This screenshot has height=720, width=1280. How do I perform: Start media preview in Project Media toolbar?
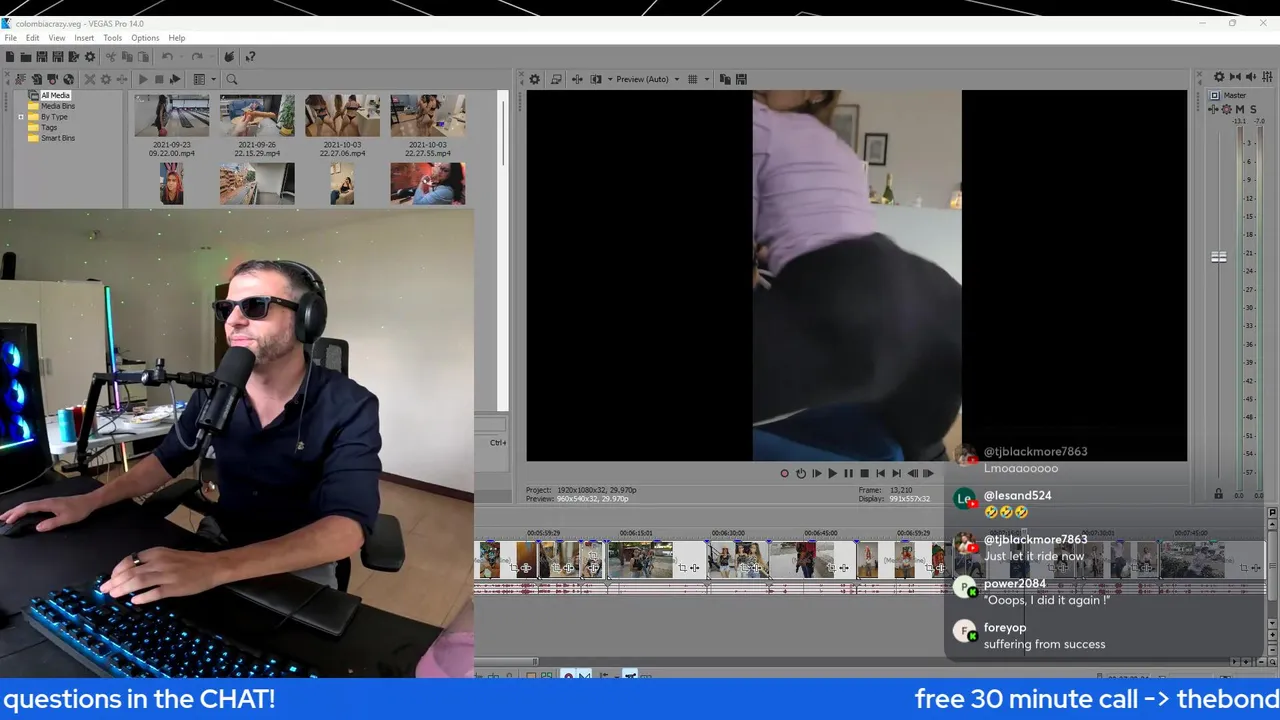pos(143,79)
